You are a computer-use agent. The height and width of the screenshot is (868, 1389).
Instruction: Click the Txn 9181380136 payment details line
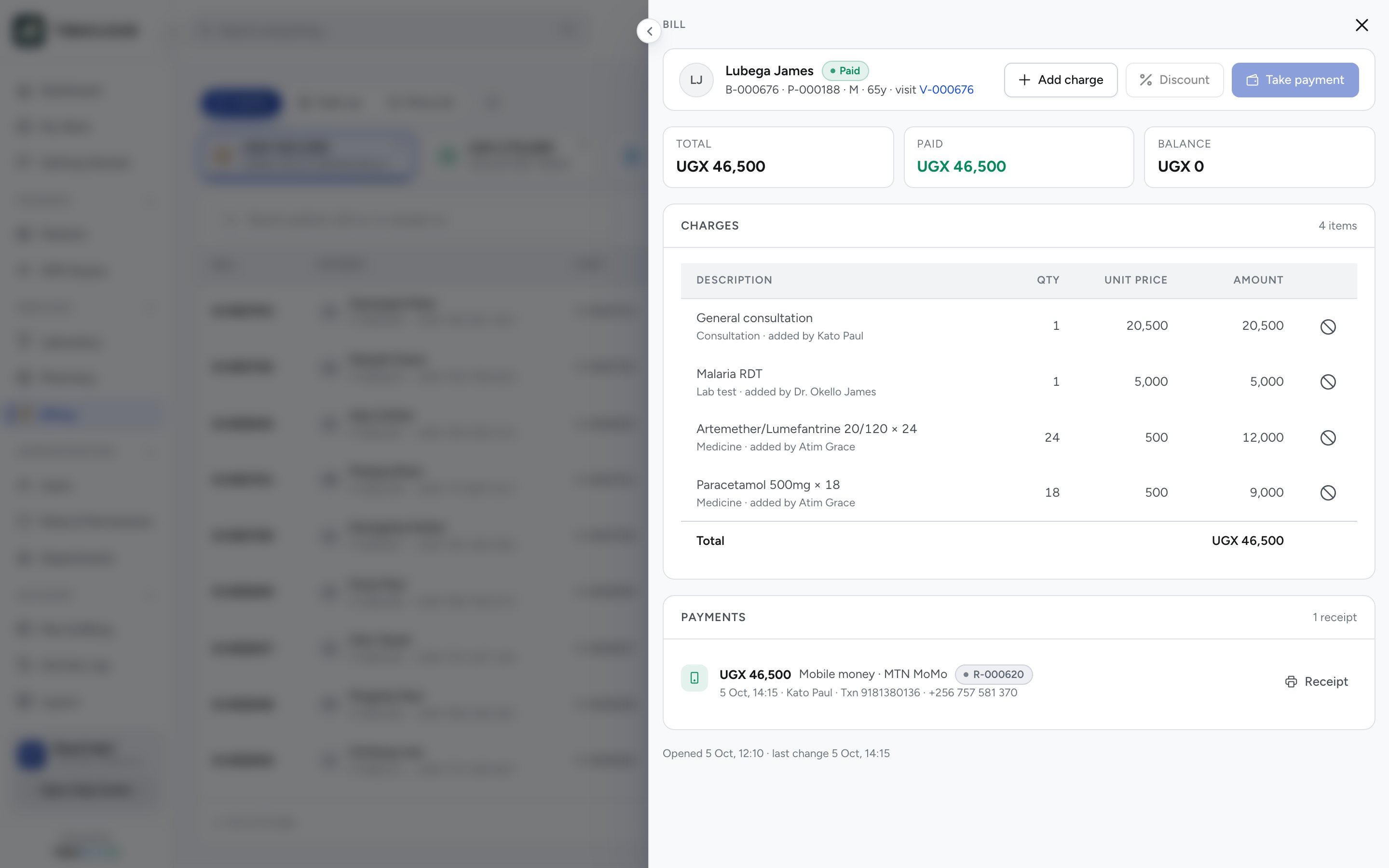tap(868, 692)
